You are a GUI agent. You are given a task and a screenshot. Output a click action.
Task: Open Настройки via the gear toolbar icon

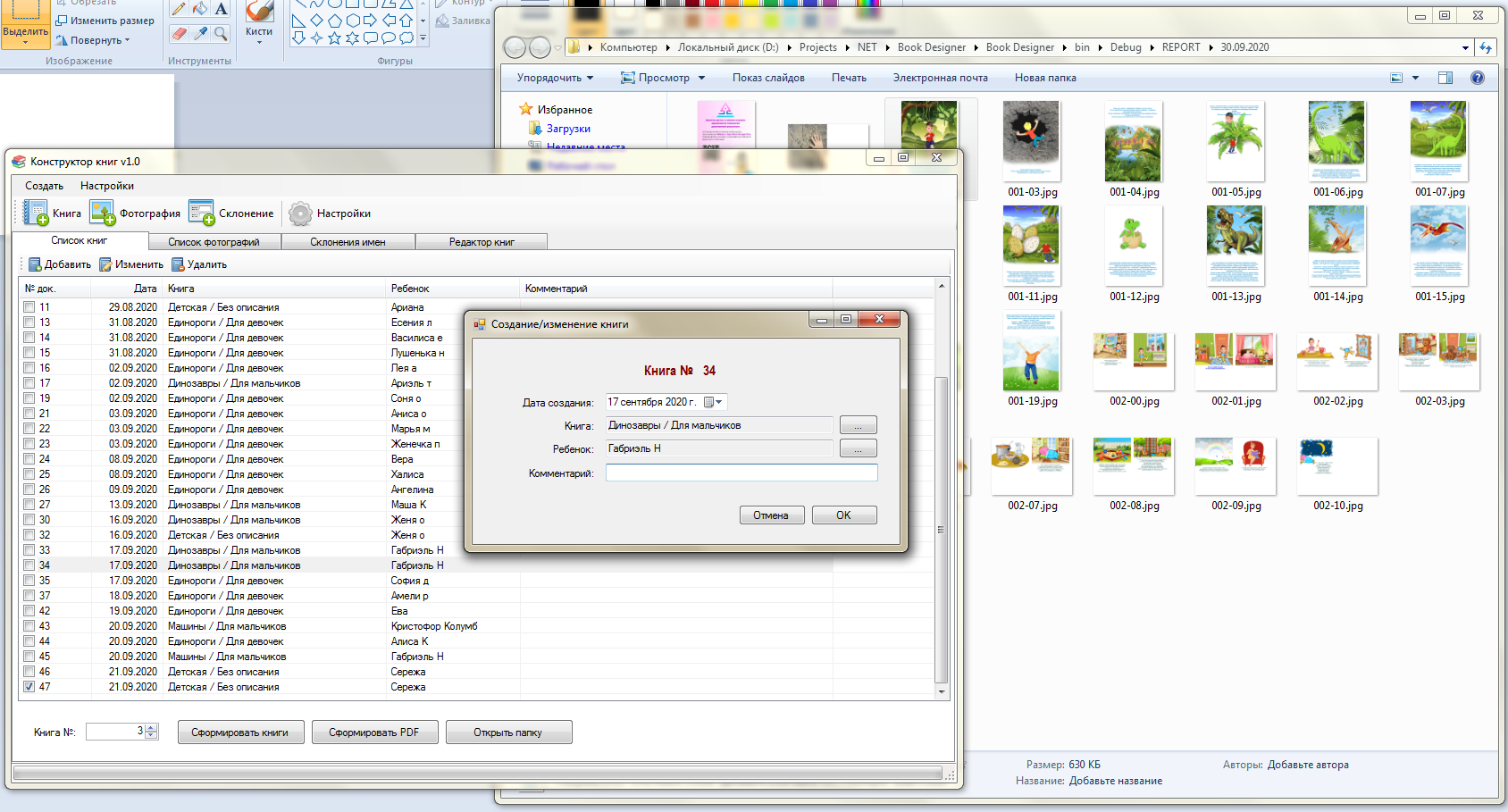pos(300,213)
